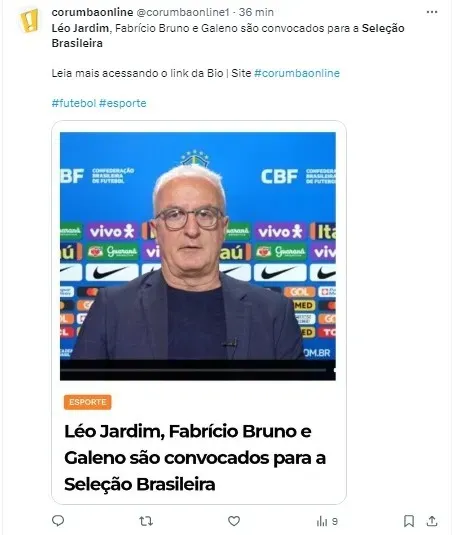Click the @corumbaonline1 handle
The height and width of the screenshot is (535, 456).
pos(183,12)
